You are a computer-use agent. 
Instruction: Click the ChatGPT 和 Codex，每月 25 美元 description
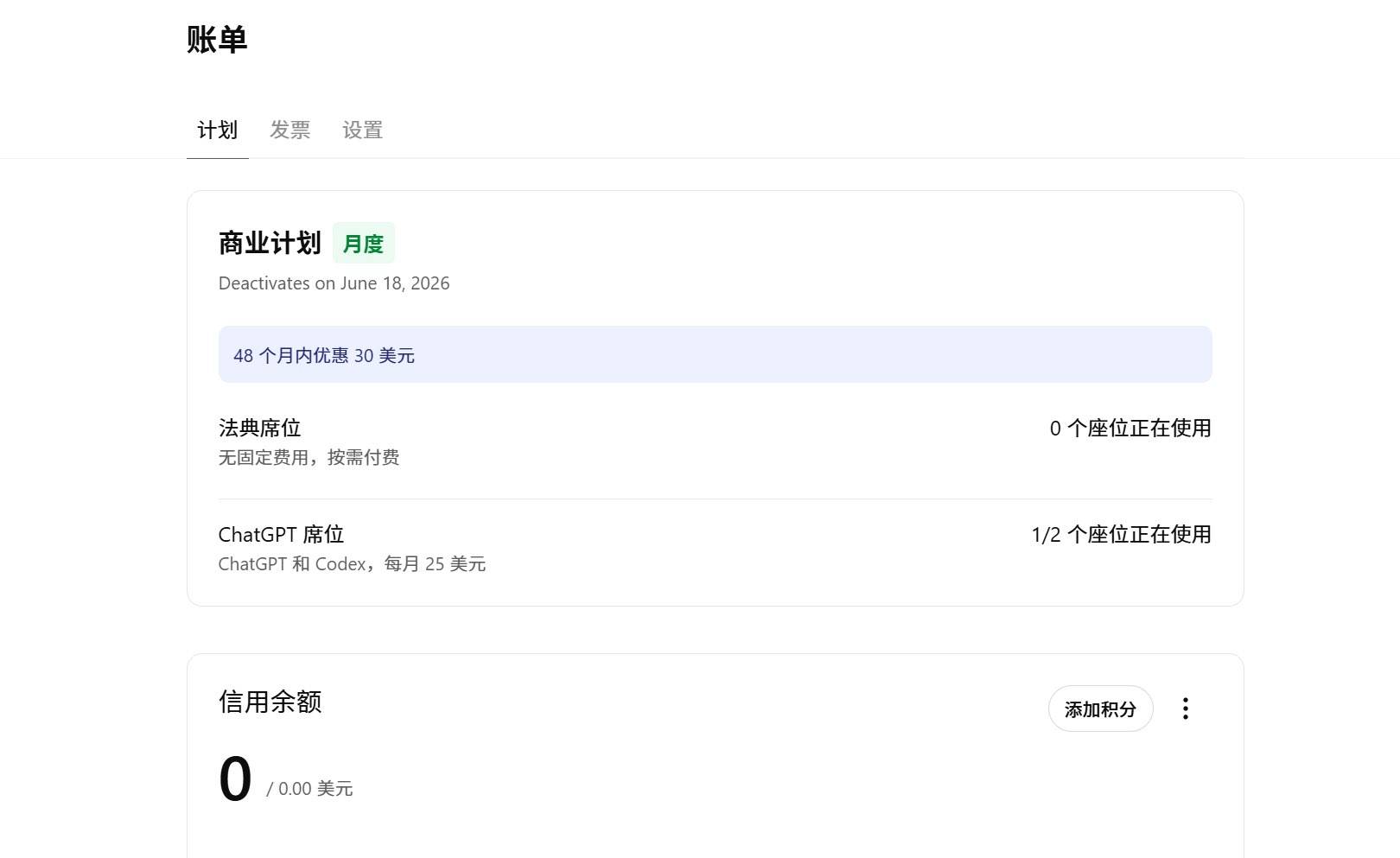353,563
